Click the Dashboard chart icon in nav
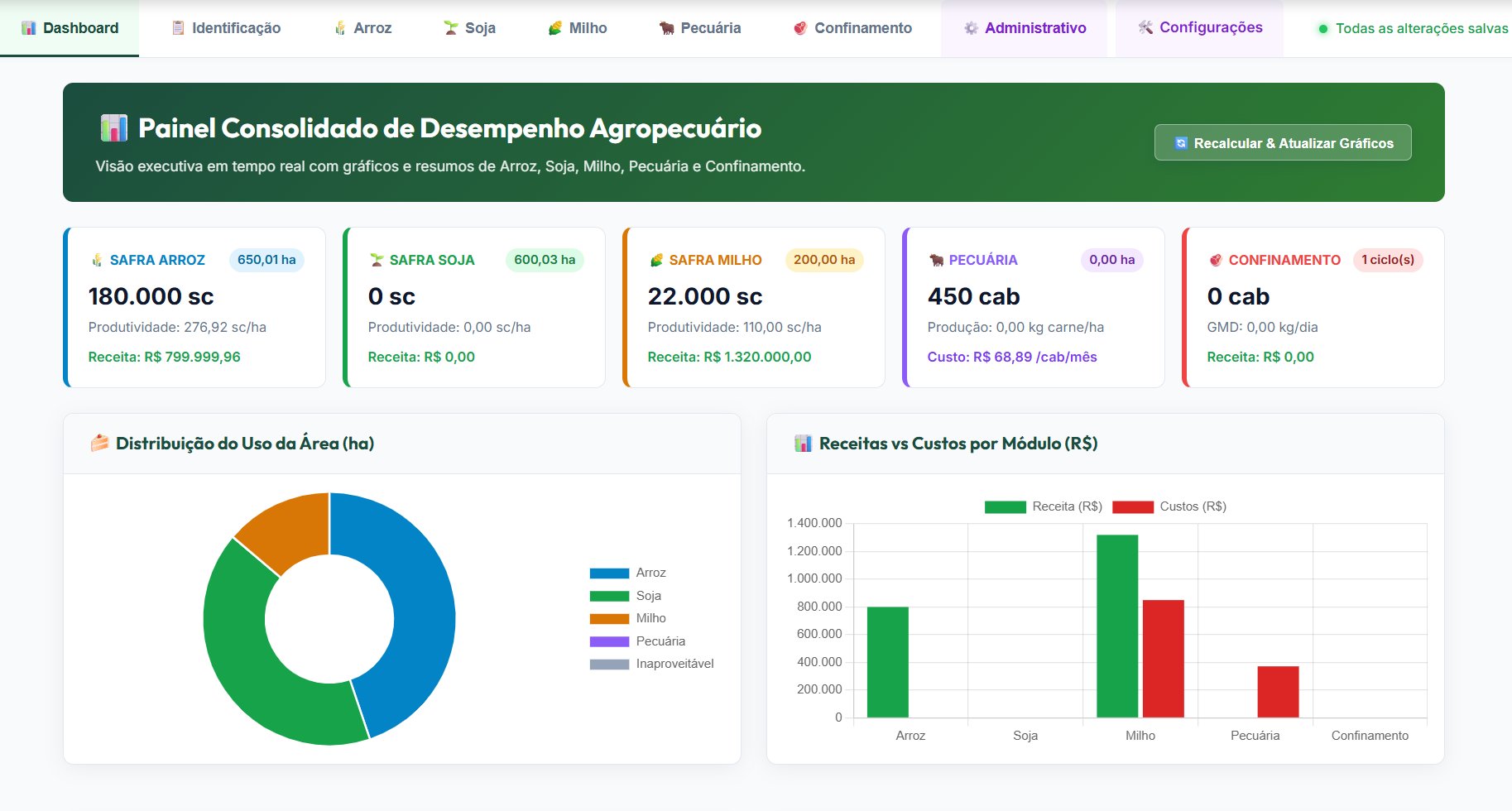Viewport: 1512px width, 811px height. (29, 28)
